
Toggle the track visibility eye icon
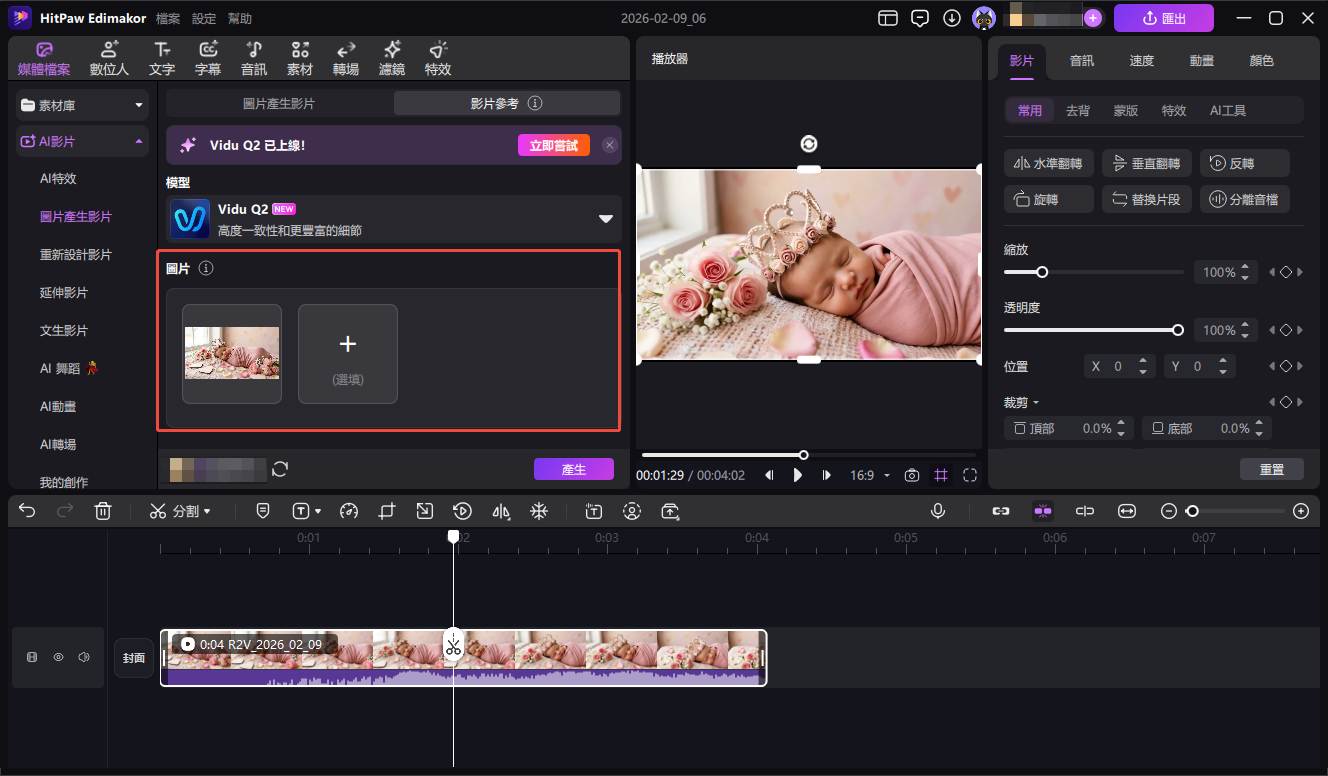pyautogui.click(x=58, y=657)
